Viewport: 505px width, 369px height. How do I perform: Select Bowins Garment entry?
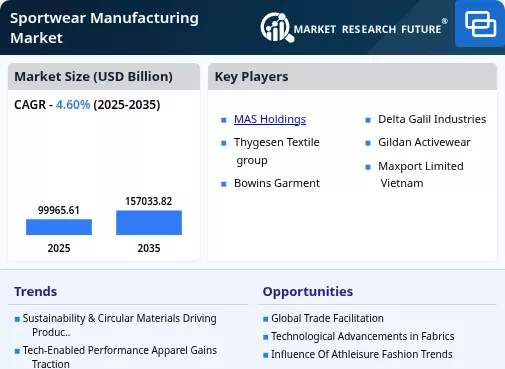click(x=277, y=183)
